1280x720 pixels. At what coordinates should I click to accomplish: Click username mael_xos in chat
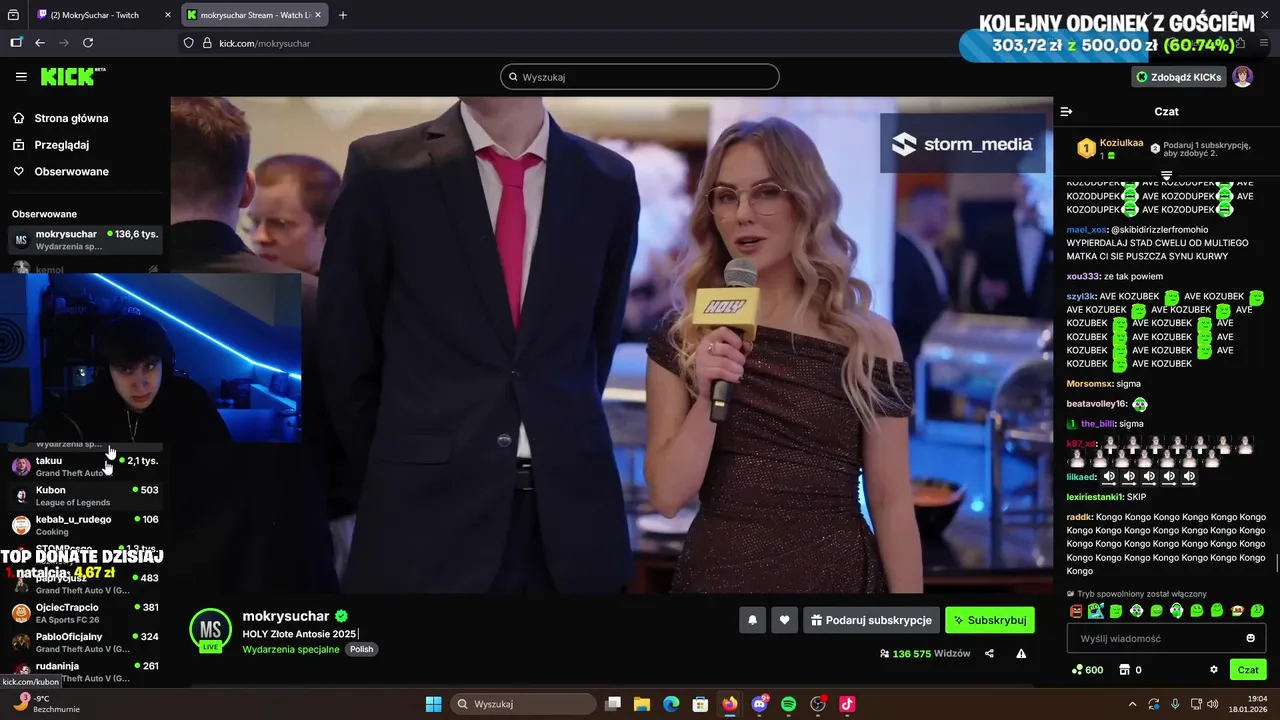coord(1087,230)
